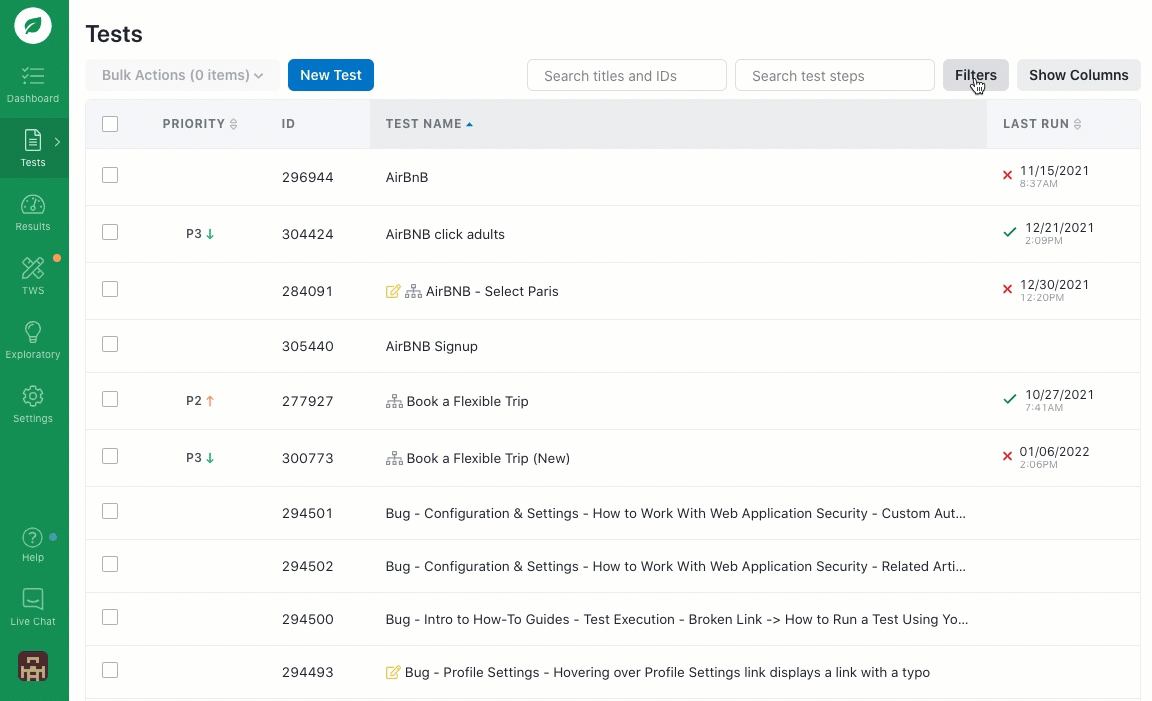This screenshot has width=1152, height=701.
Task: Click passed checkmark for AirBNB click adults run
Action: point(1009,232)
